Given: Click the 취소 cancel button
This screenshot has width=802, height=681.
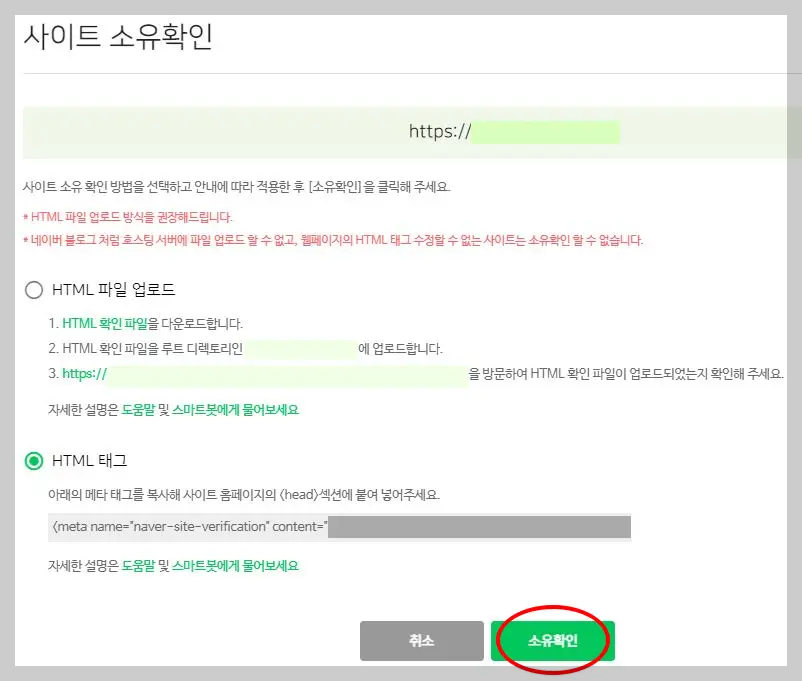Looking at the screenshot, I should tap(421, 640).
